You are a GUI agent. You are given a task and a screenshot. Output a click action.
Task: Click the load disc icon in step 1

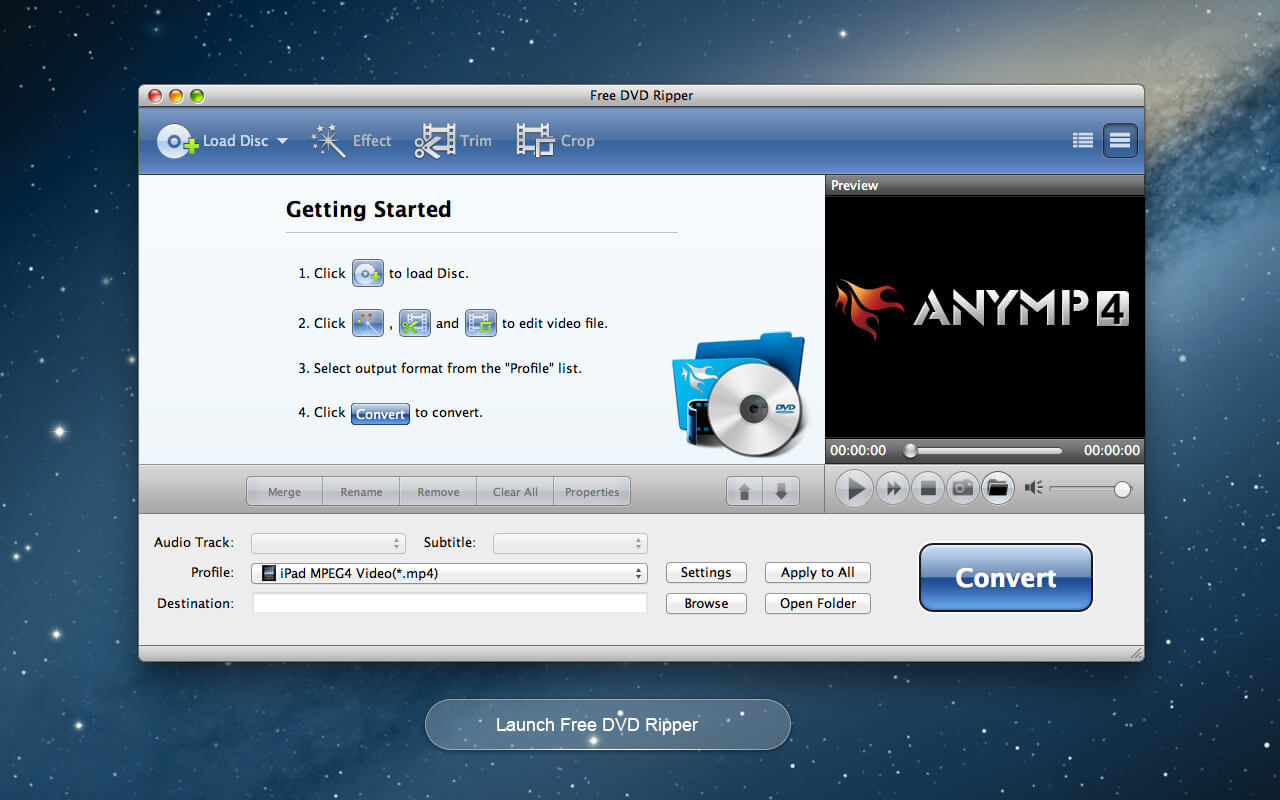[368, 273]
